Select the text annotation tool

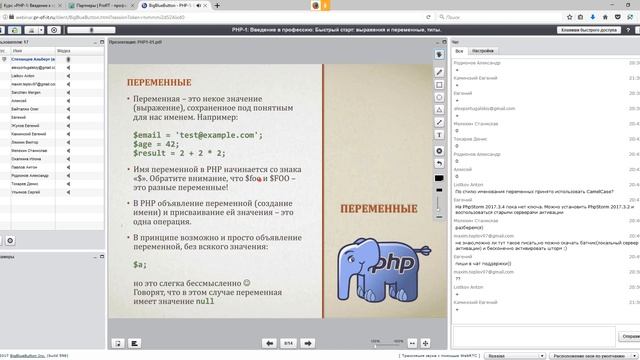coord(439,135)
